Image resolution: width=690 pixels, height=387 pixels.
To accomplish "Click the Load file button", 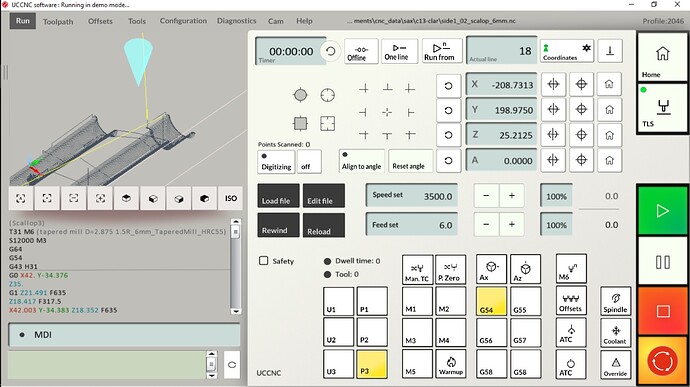I will pyautogui.click(x=278, y=195).
